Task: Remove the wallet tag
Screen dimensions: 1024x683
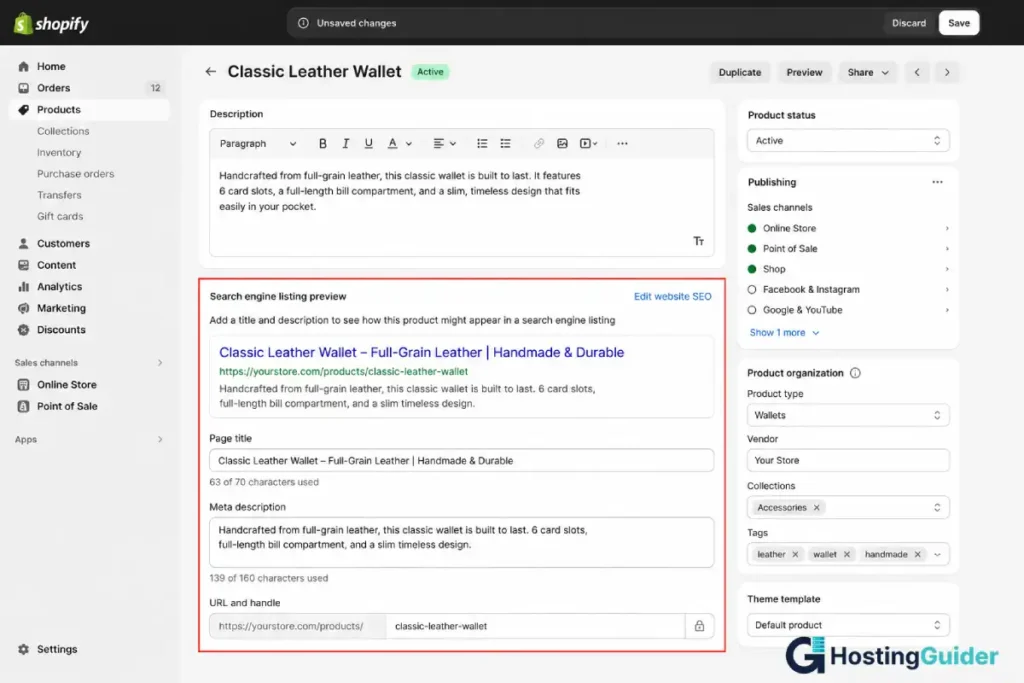Action: (x=846, y=554)
